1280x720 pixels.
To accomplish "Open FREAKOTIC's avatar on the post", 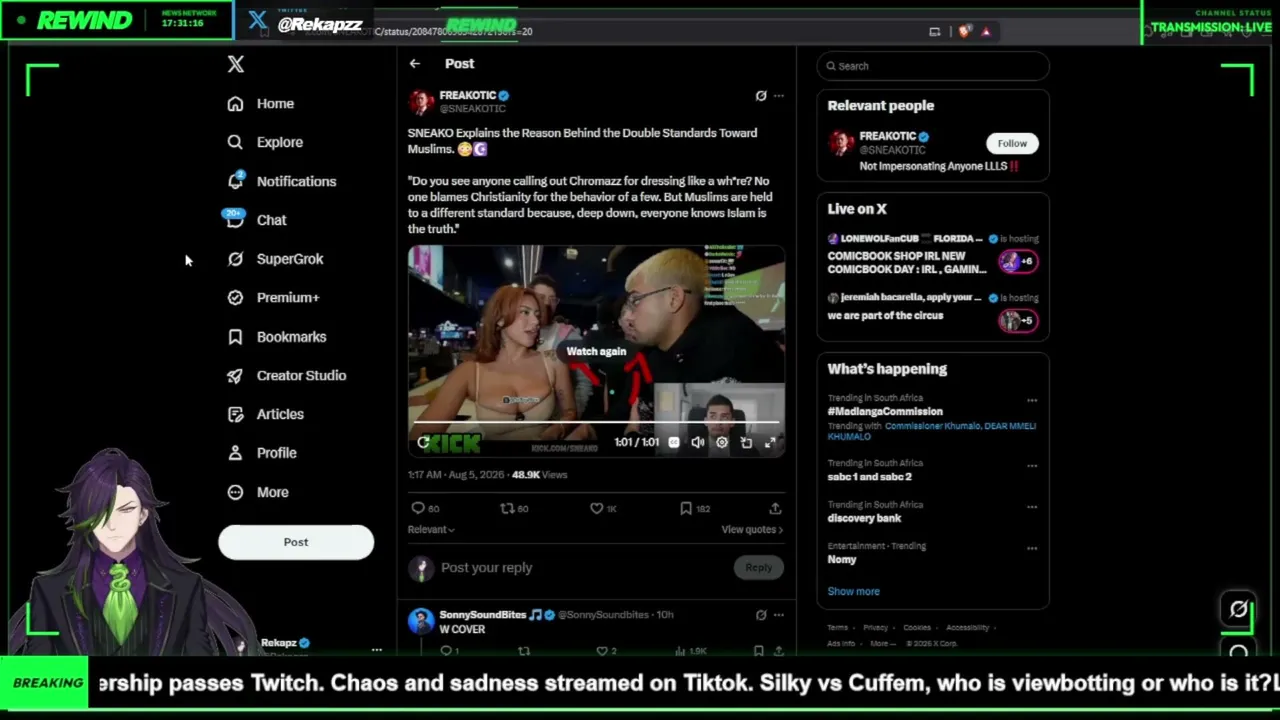I will pyautogui.click(x=421, y=102).
